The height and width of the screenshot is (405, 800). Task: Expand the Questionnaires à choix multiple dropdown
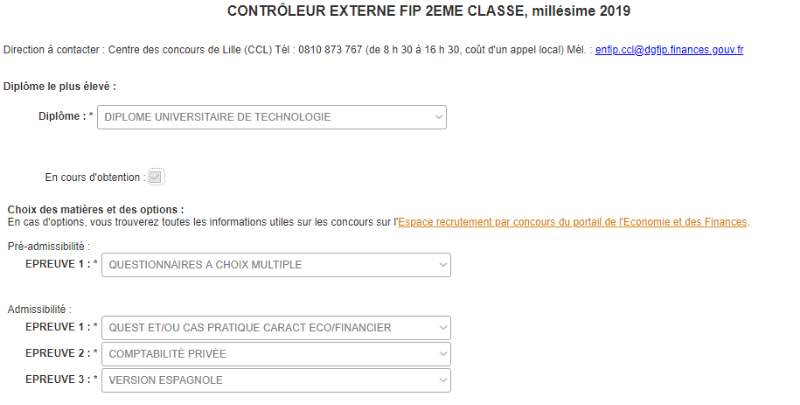276,265
